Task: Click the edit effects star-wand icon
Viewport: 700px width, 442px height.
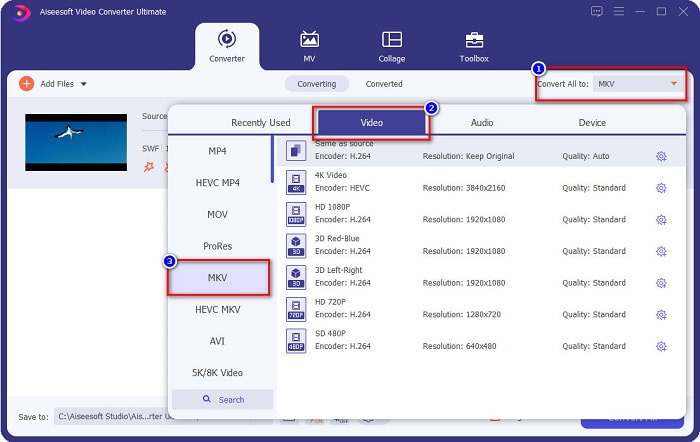Action: point(149,167)
